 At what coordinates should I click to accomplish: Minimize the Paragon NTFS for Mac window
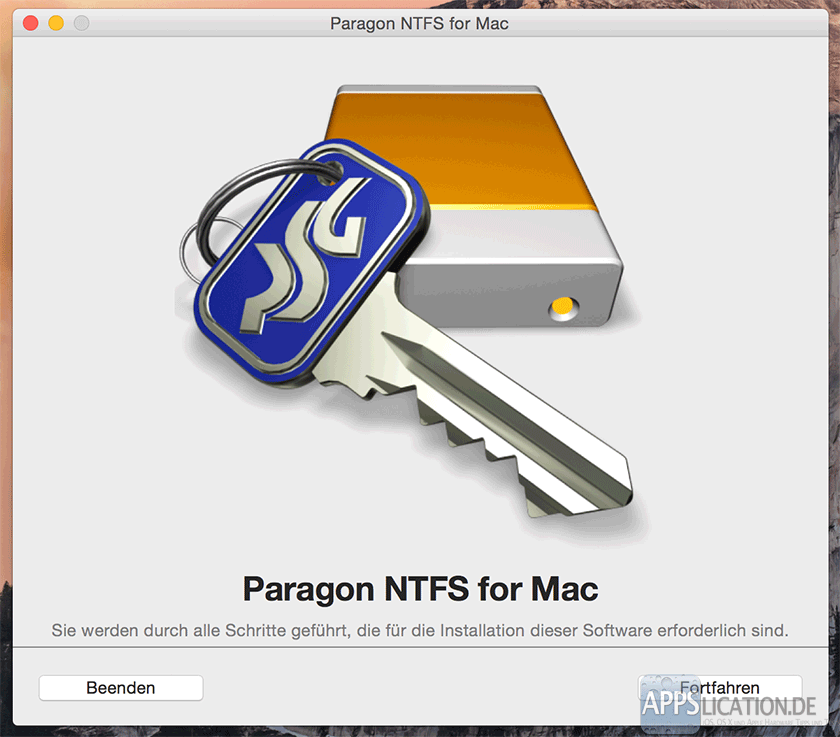click(56, 23)
